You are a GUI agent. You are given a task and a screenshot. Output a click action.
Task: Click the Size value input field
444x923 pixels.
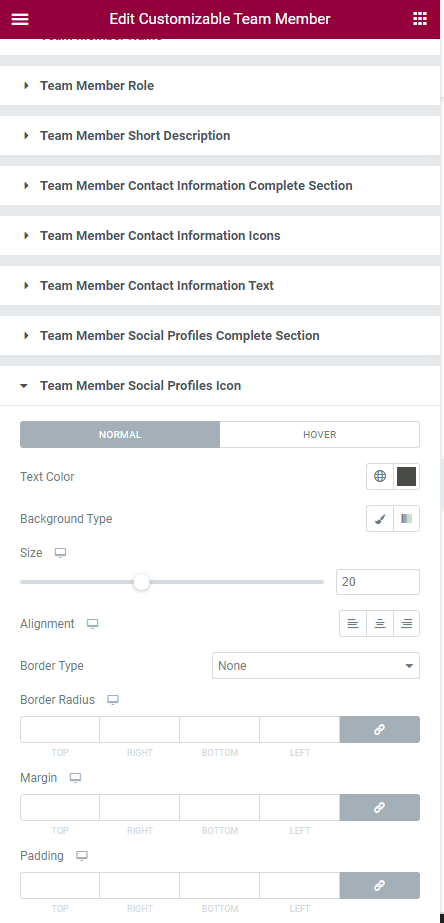click(377, 582)
